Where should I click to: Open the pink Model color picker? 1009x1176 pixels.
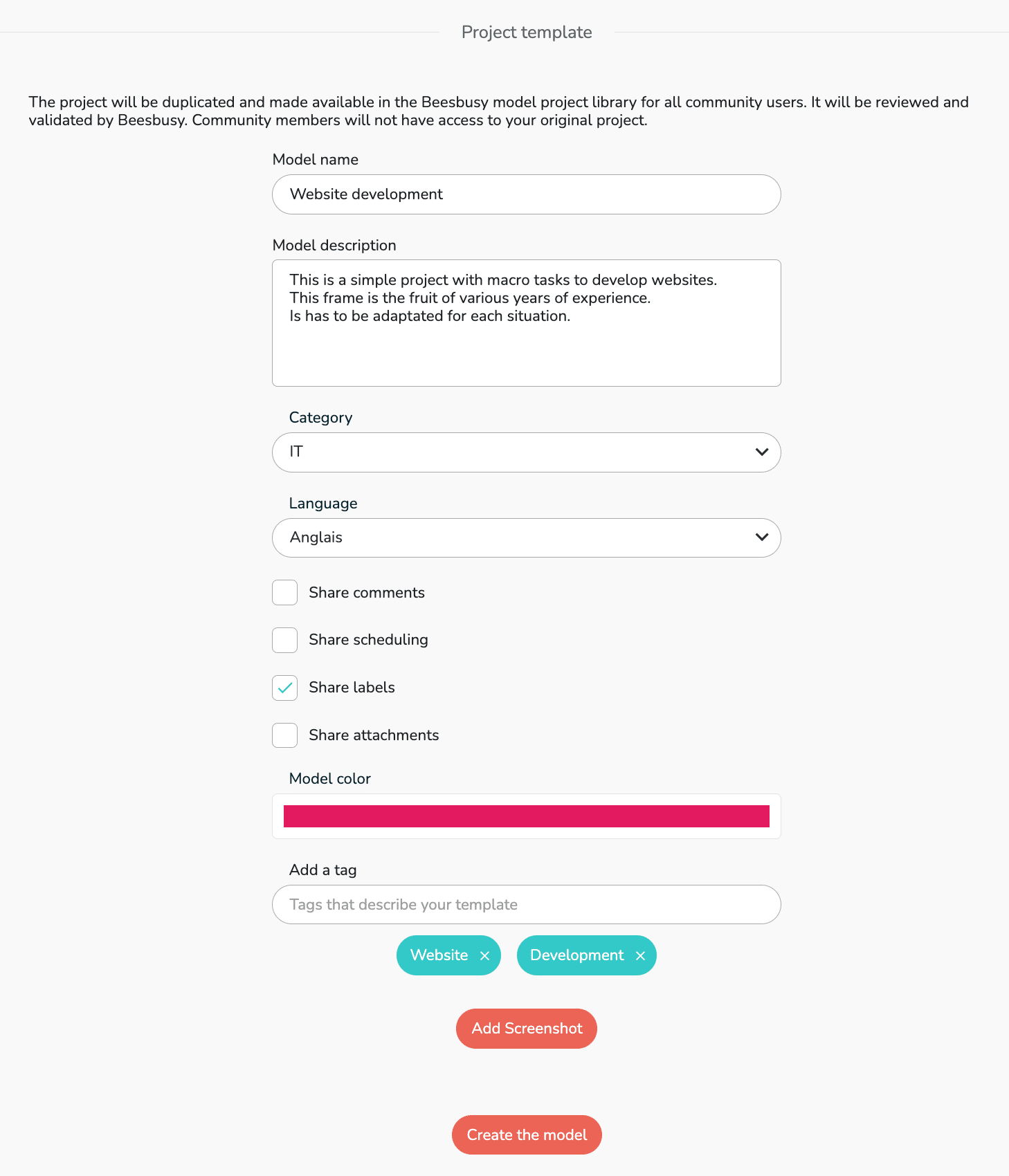tap(527, 816)
